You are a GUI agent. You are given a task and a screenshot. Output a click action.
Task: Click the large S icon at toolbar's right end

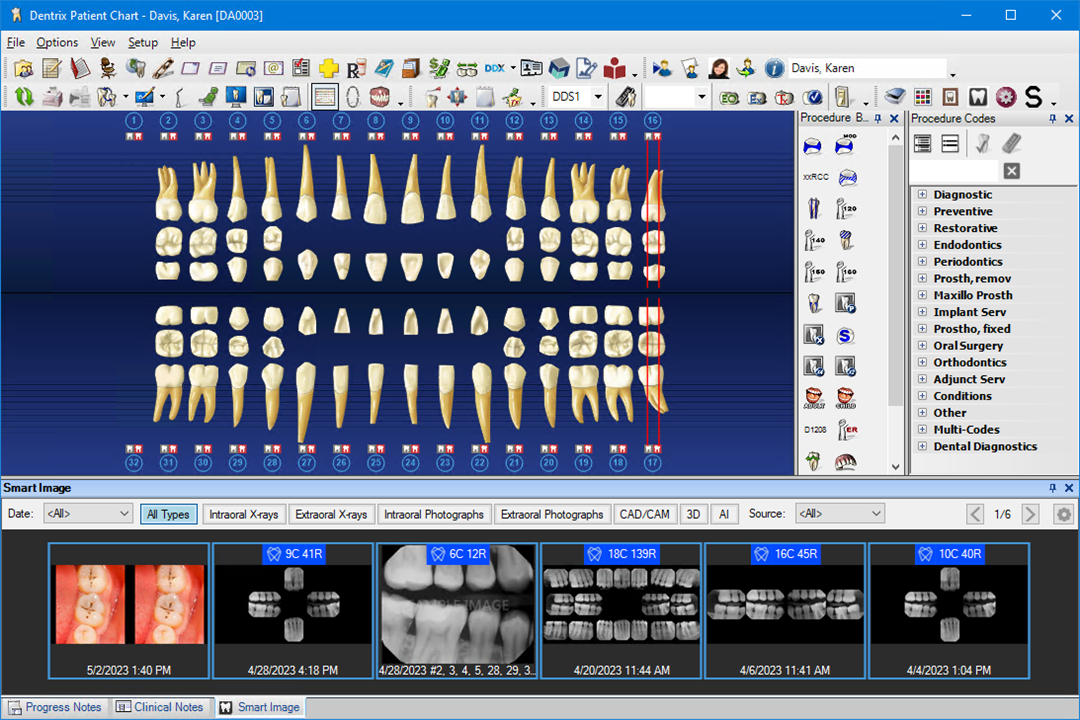pyautogui.click(x=1032, y=97)
